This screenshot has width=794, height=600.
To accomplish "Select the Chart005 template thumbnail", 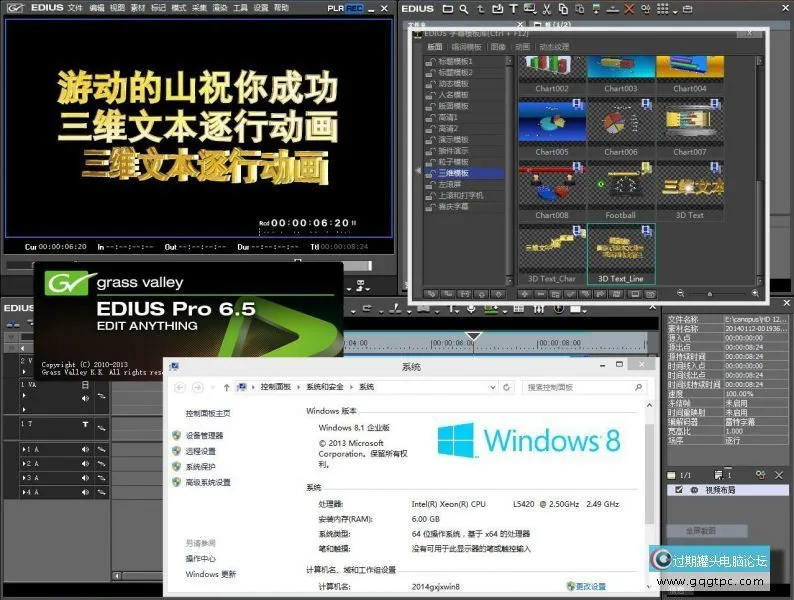I will click(x=552, y=128).
